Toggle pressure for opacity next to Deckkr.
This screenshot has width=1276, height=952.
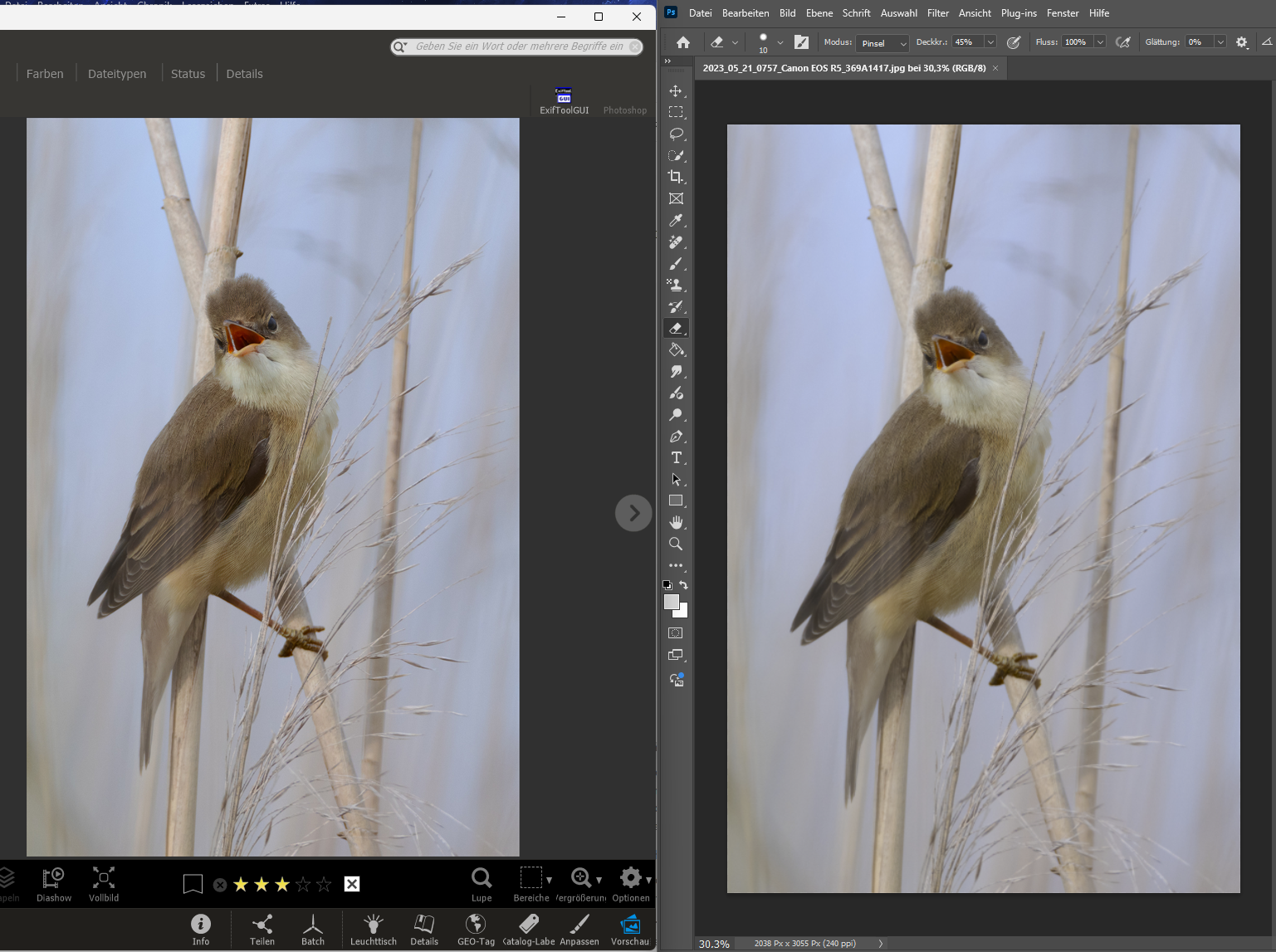click(x=1013, y=42)
